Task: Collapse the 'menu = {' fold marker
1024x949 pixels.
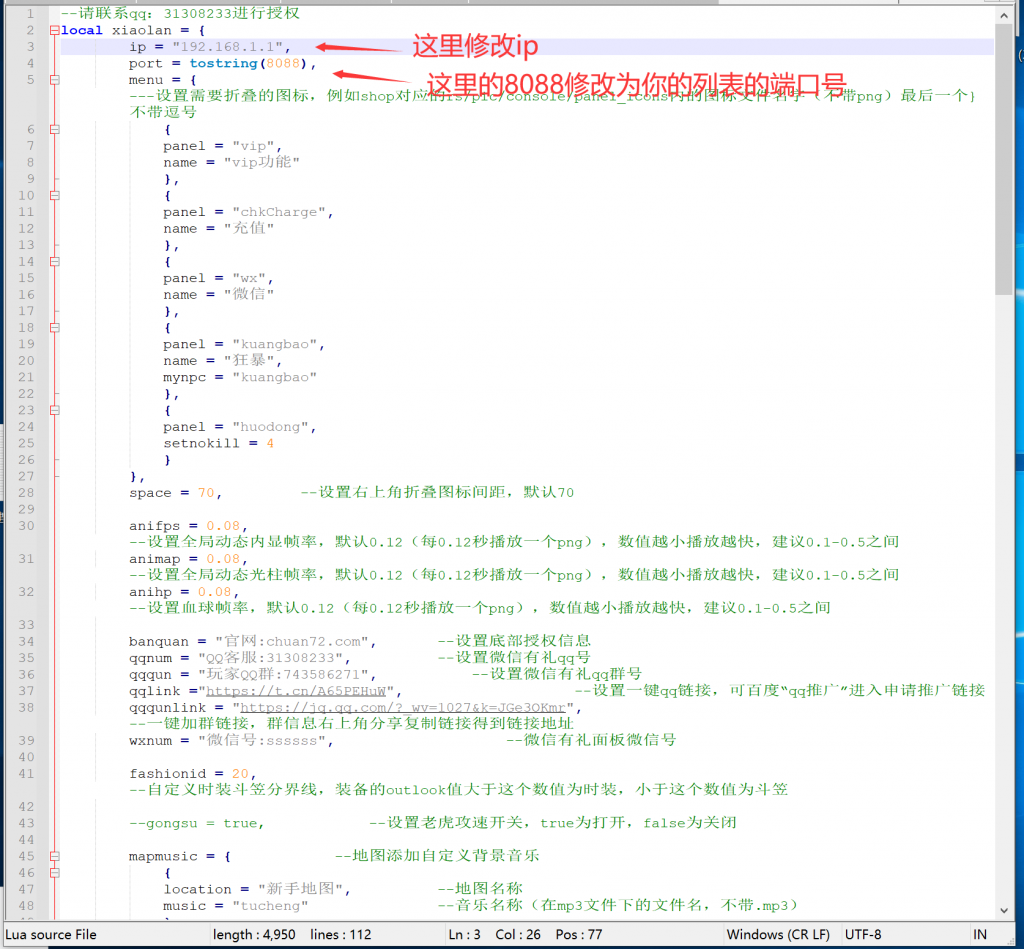Action: click(x=55, y=80)
